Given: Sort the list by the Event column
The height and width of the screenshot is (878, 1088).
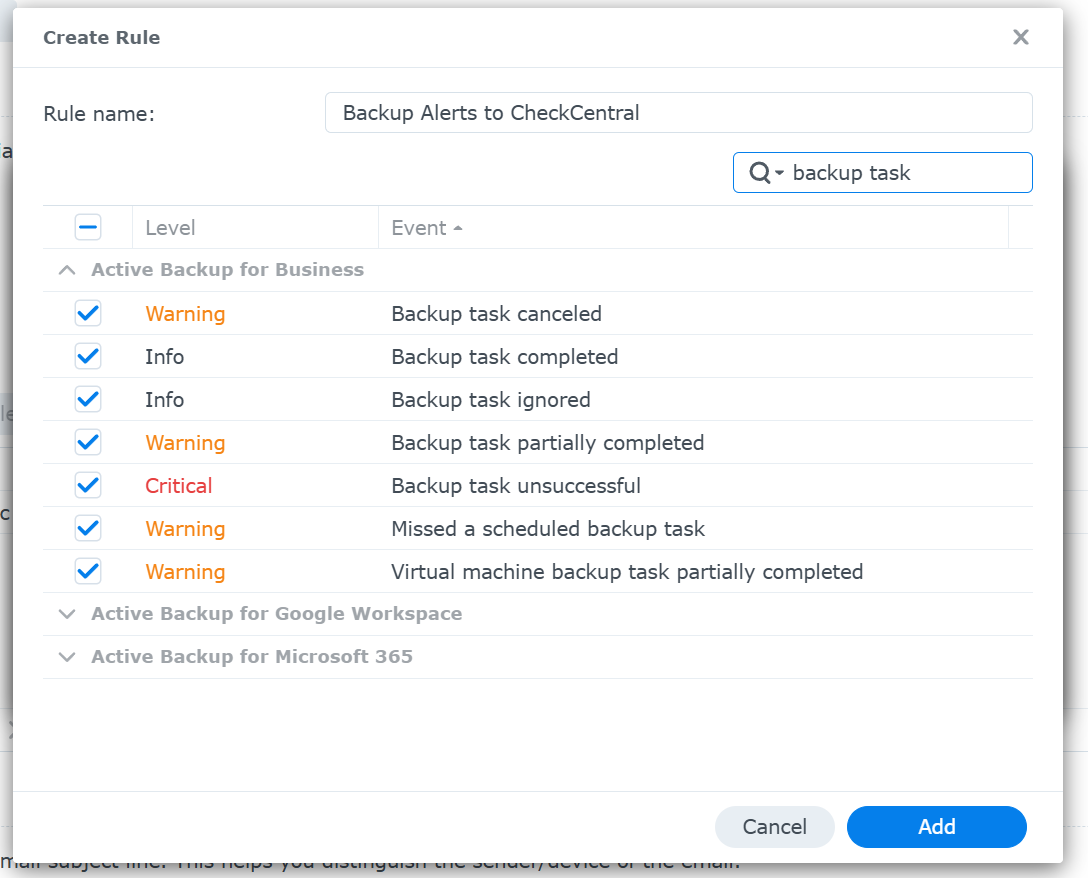Looking at the screenshot, I should coord(693,228).
